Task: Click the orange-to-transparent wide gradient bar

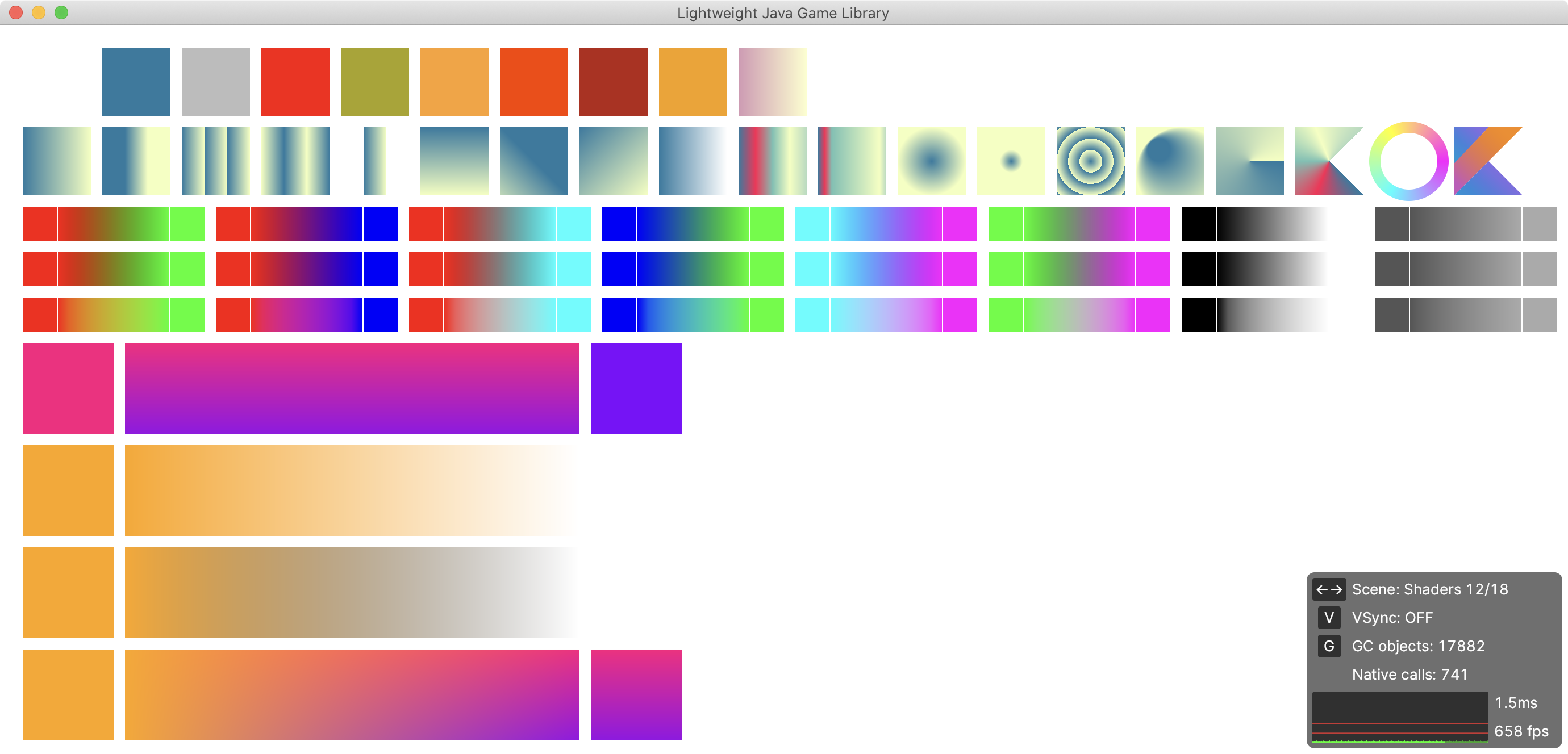Action: click(x=352, y=490)
